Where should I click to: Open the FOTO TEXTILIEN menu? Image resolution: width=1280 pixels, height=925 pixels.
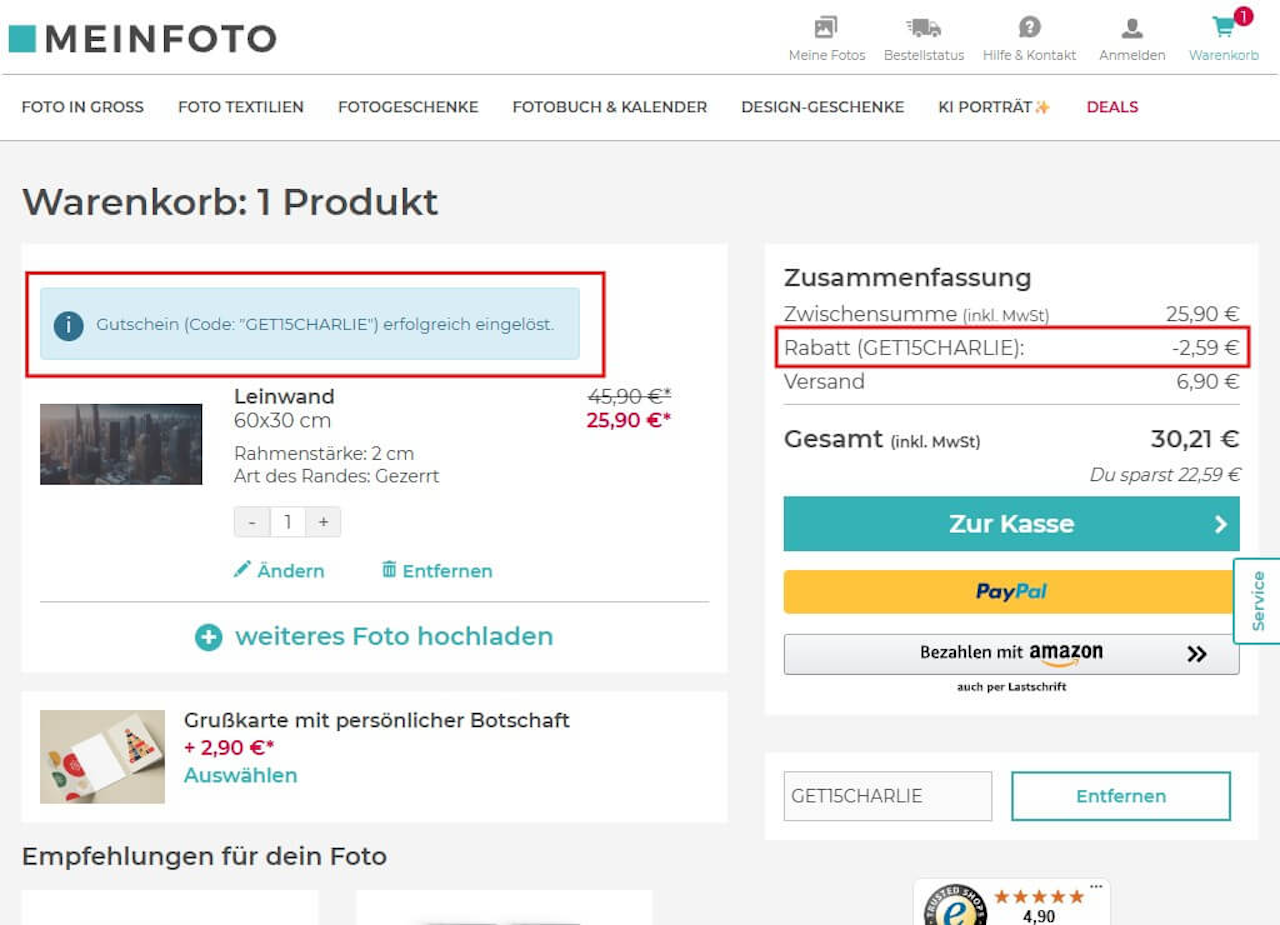pyautogui.click(x=241, y=107)
